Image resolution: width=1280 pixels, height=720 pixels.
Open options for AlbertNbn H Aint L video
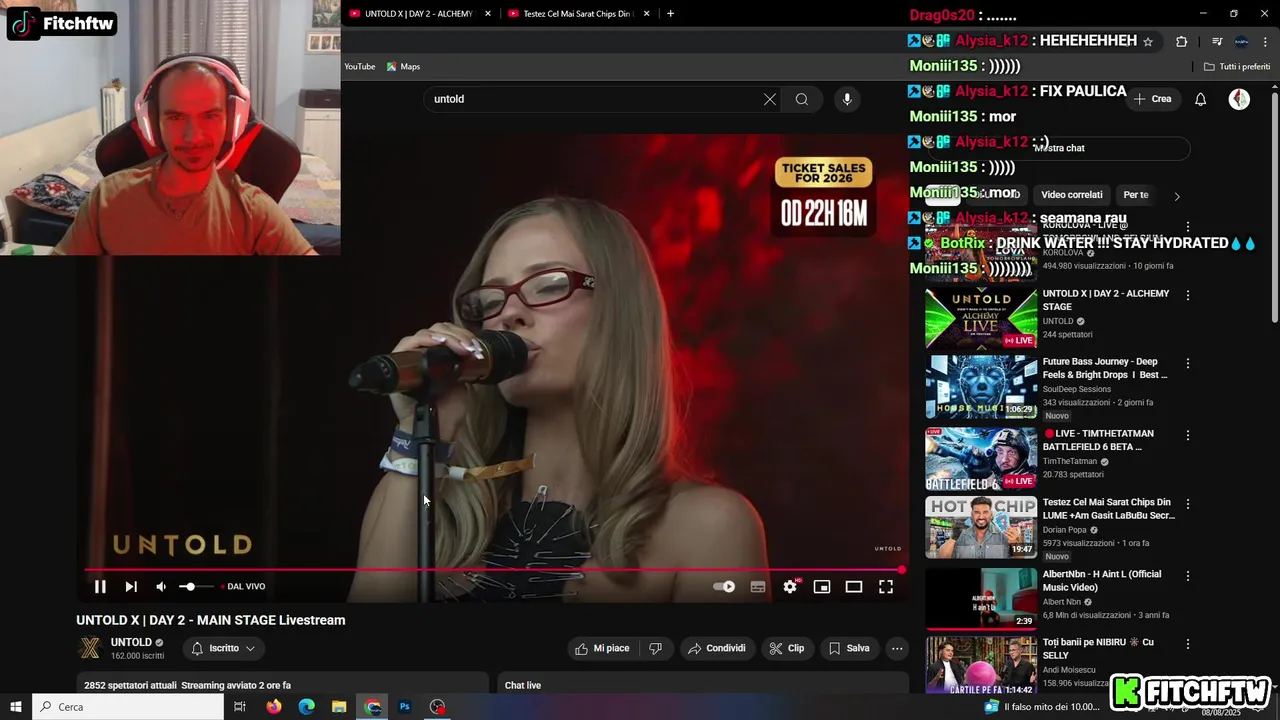pos(1188,576)
